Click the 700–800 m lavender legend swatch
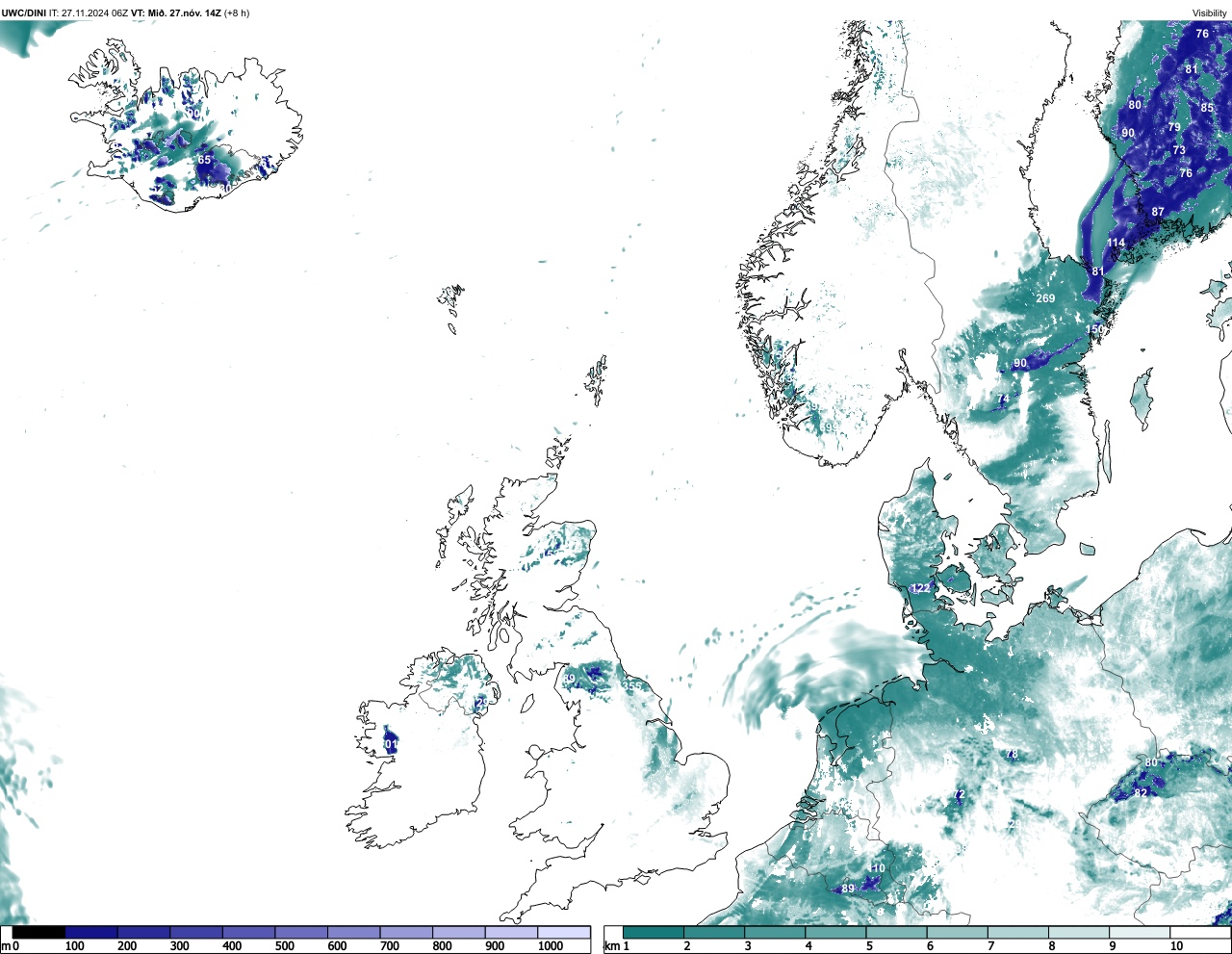Screen dimensions: 1232x954 [406, 932]
